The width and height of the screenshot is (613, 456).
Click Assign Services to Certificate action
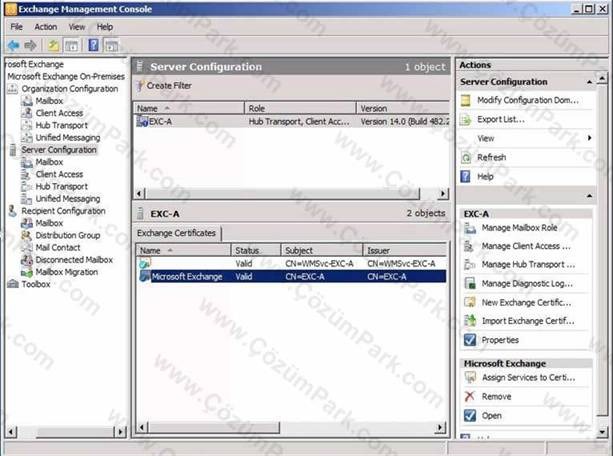(x=529, y=377)
